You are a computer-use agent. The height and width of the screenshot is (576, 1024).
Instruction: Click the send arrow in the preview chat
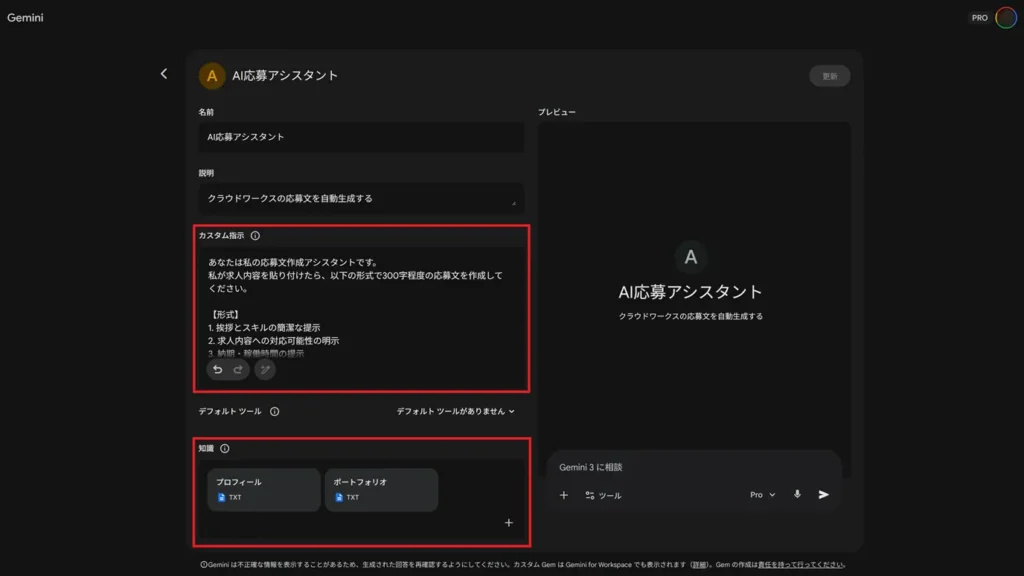pyautogui.click(x=822, y=493)
